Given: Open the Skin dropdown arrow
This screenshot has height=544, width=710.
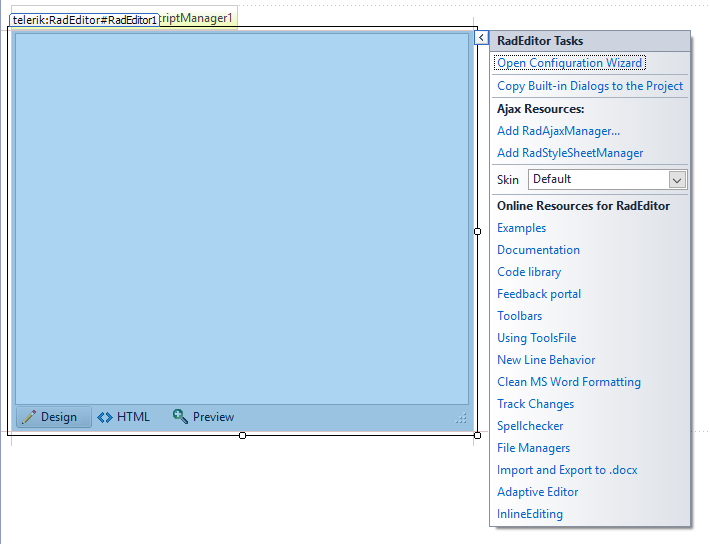Looking at the screenshot, I should 677,180.
